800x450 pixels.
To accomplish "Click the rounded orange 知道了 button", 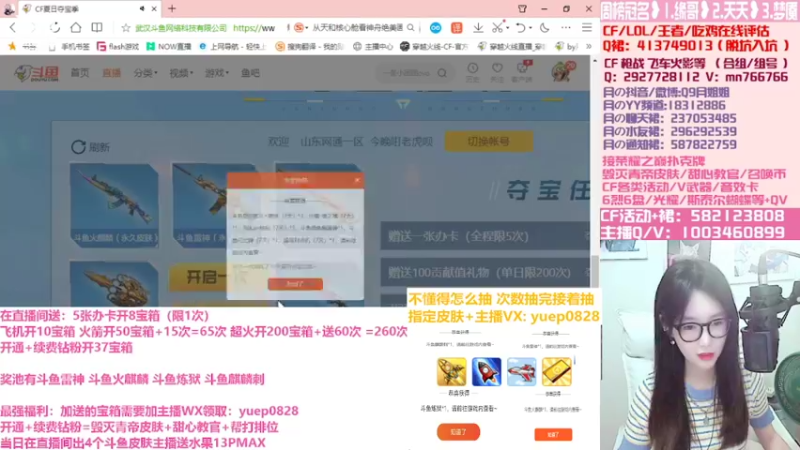I will [458, 432].
